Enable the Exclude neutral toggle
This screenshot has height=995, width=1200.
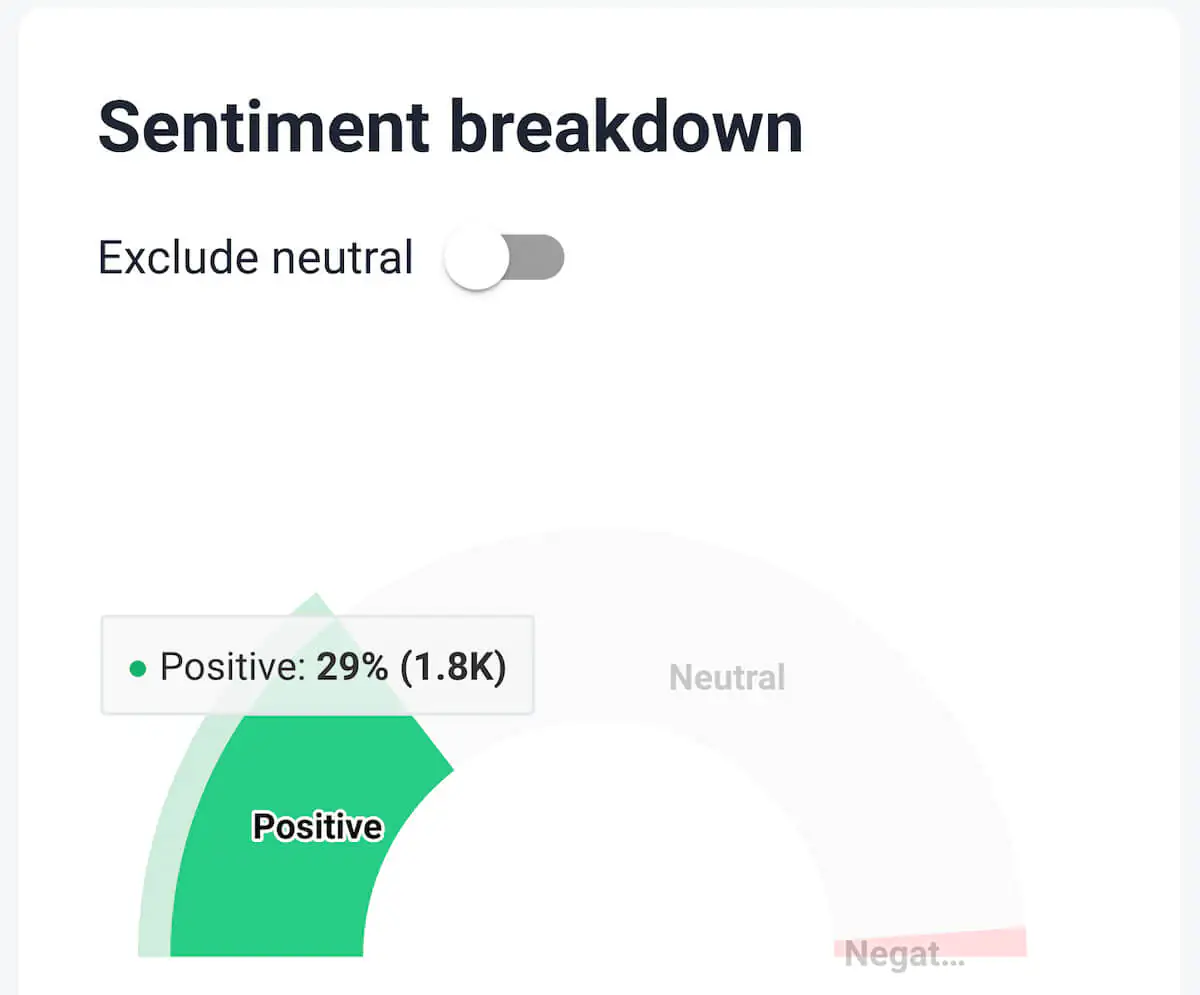[x=504, y=257]
